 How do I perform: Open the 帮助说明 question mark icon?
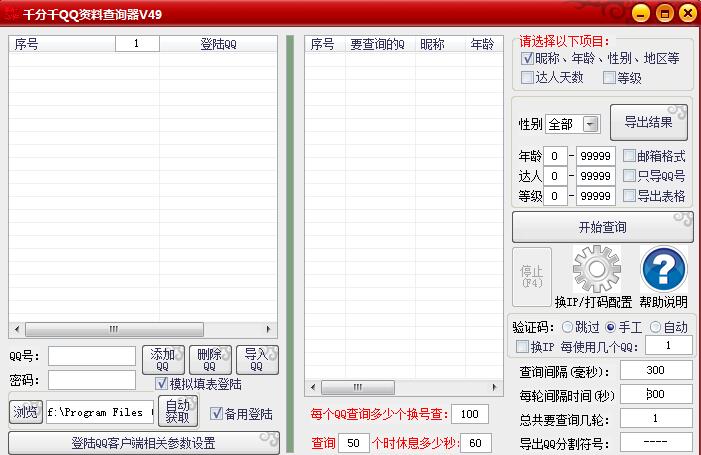[663, 270]
